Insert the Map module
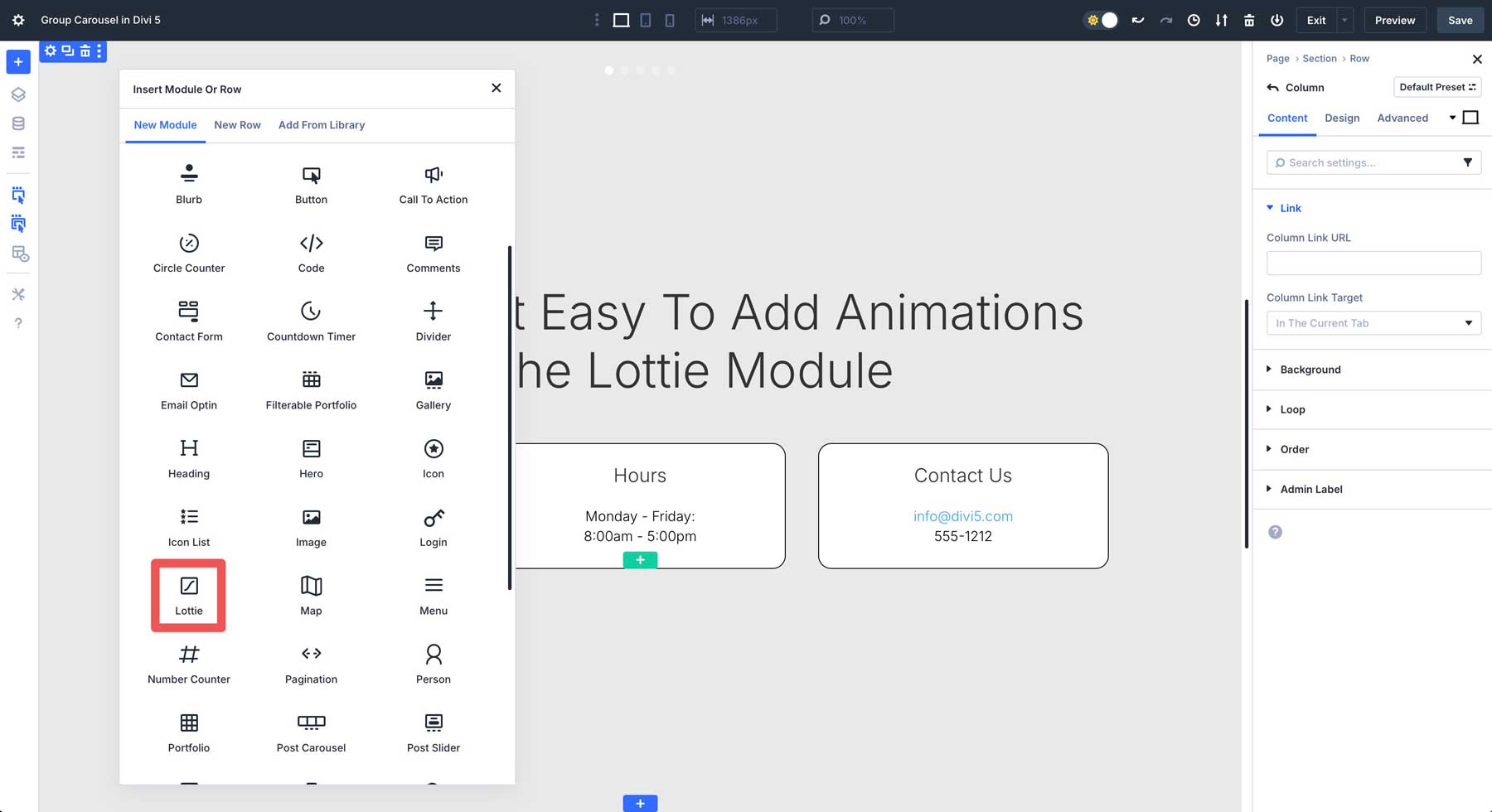 pos(310,592)
